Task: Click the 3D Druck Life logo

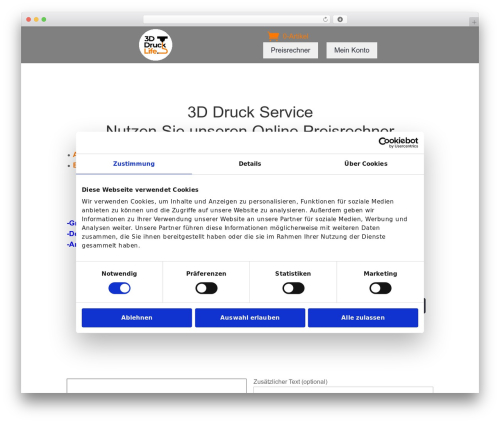Action: (155, 45)
